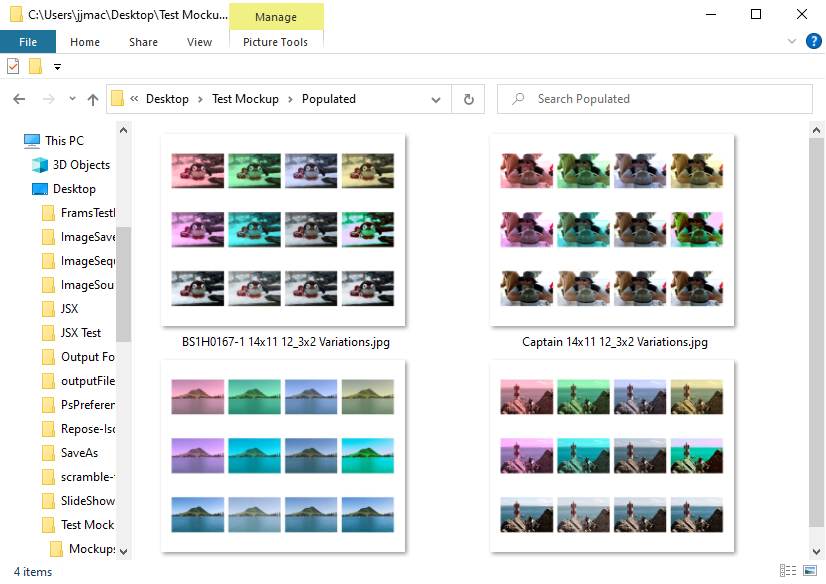The width and height of the screenshot is (826, 584).
Task: Click the Properties quick access icon
Action: coord(13,66)
